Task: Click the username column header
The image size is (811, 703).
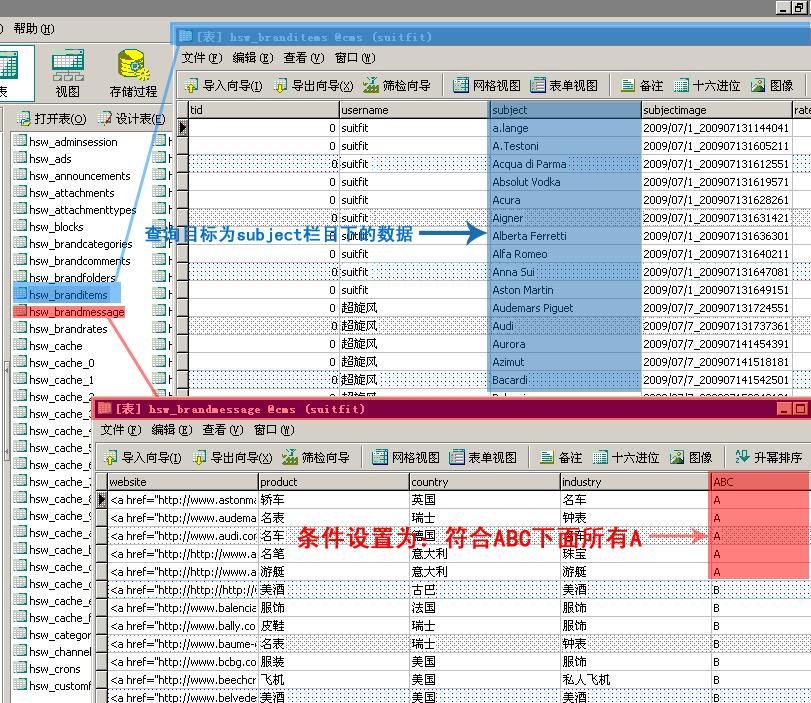Action: coord(414,110)
